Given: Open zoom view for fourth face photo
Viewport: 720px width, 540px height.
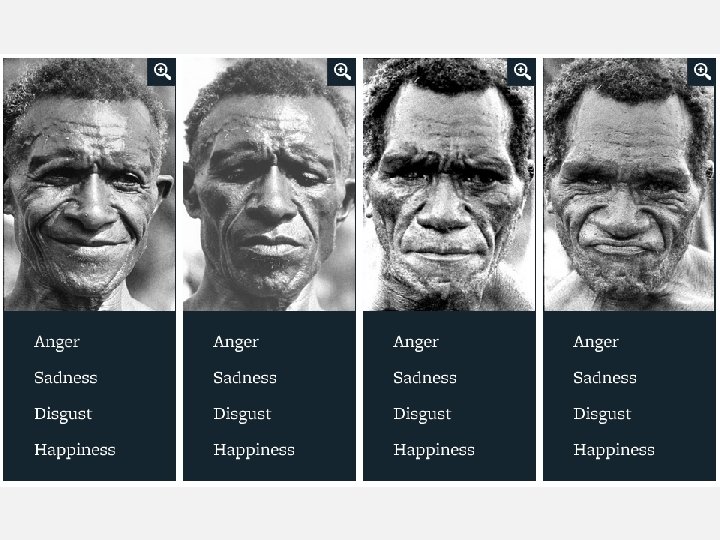Looking at the screenshot, I should (x=701, y=72).
